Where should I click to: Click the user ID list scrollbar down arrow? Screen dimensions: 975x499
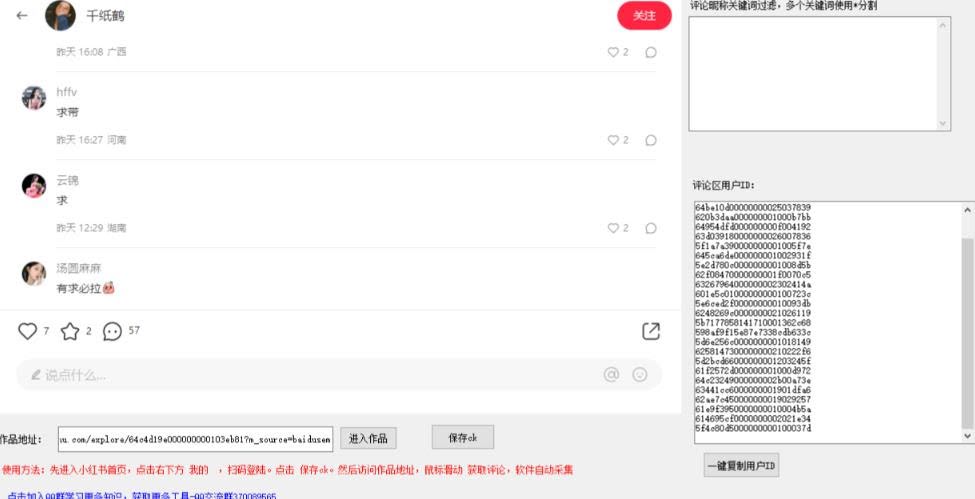(x=967, y=436)
